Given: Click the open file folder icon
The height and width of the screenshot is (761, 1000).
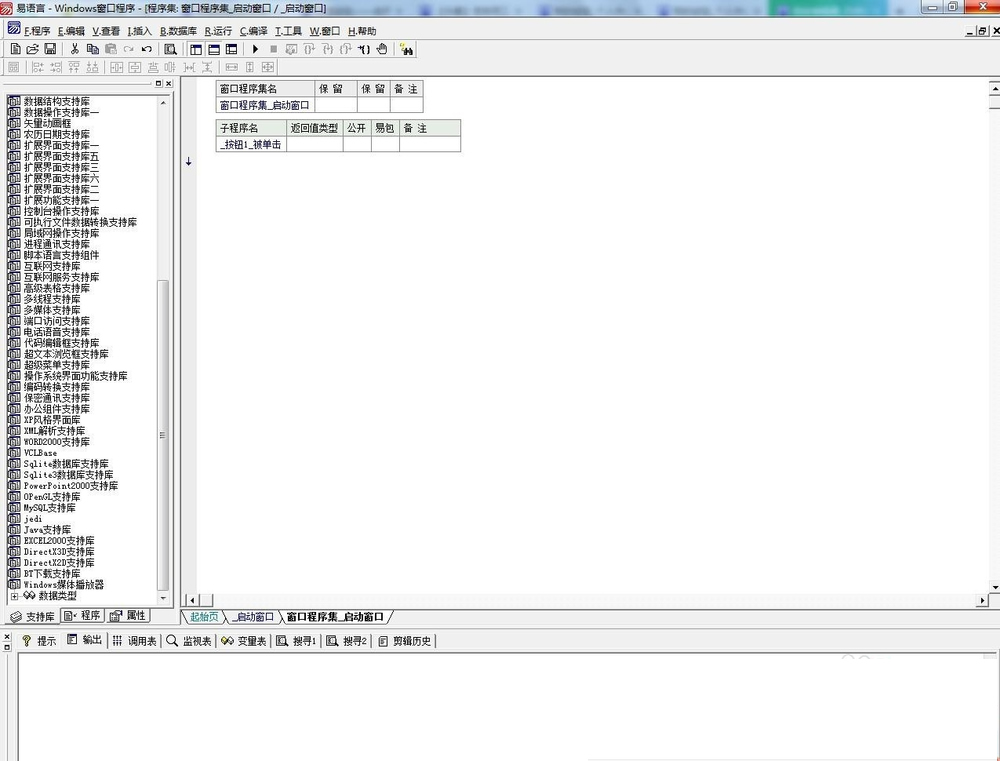Looking at the screenshot, I should 33,49.
